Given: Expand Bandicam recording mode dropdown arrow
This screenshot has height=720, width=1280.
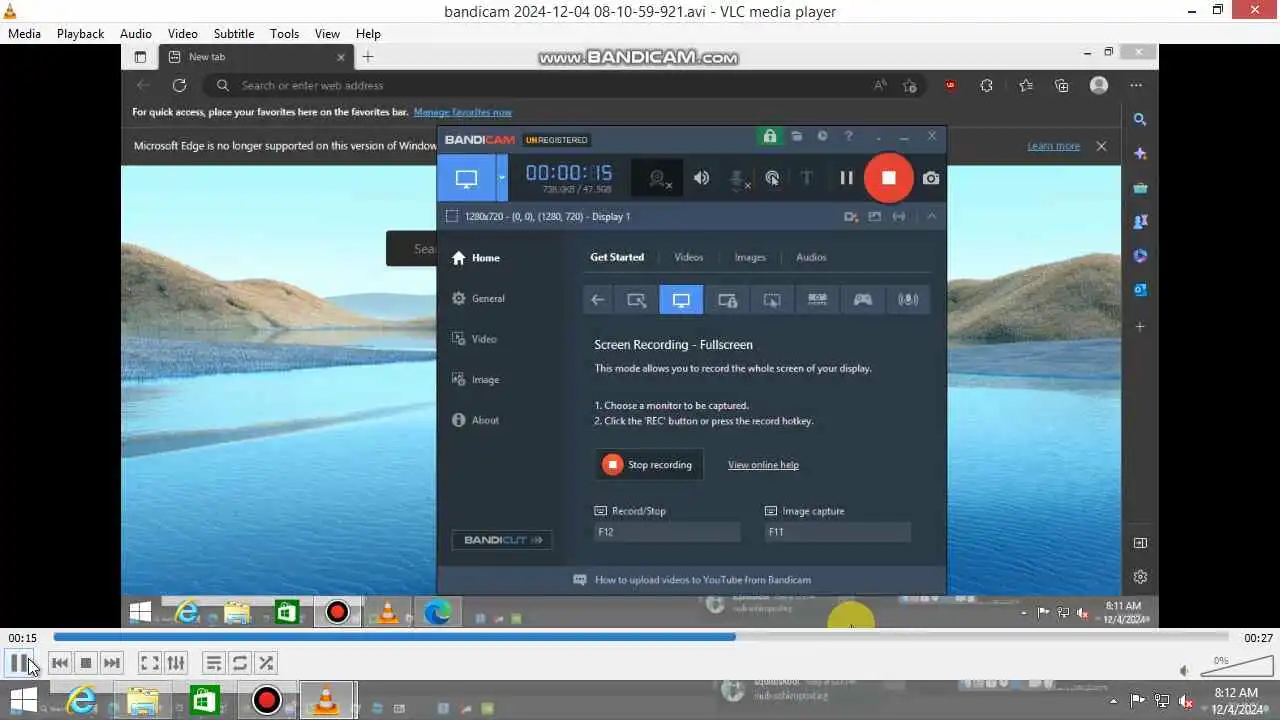Looking at the screenshot, I should click(x=502, y=178).
